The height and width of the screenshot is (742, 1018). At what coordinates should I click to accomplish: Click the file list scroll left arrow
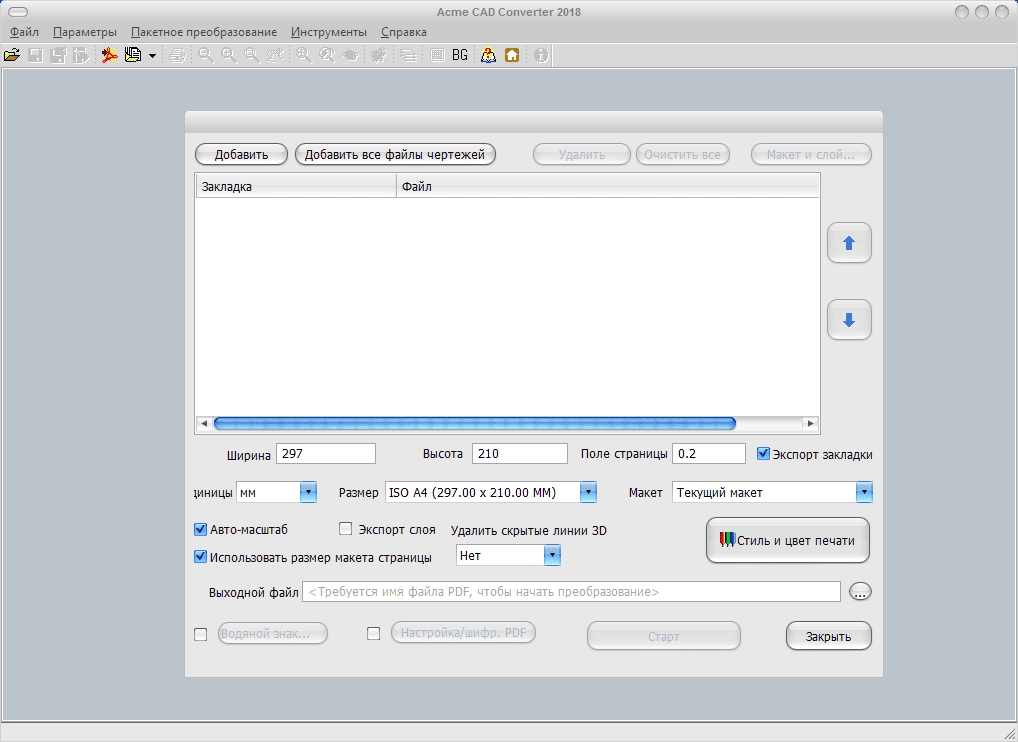pos(204,423)
